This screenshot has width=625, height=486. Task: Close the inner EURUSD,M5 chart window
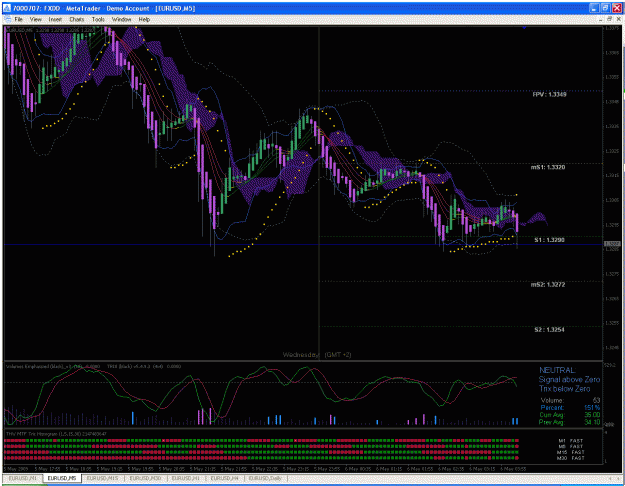click(618, 19)
